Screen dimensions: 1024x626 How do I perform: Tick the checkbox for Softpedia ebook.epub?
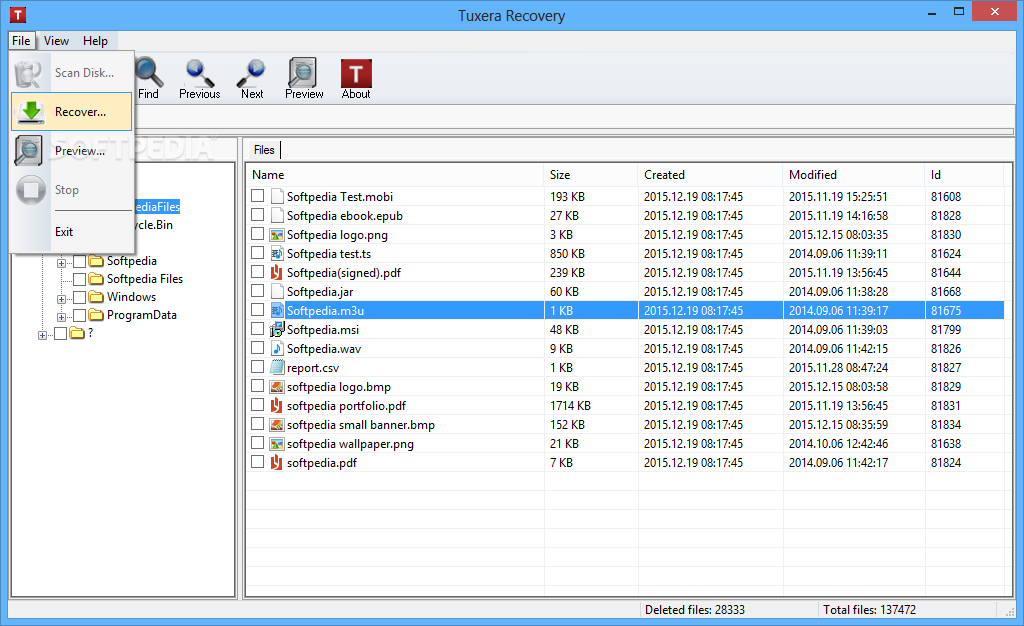coord(257,215)
